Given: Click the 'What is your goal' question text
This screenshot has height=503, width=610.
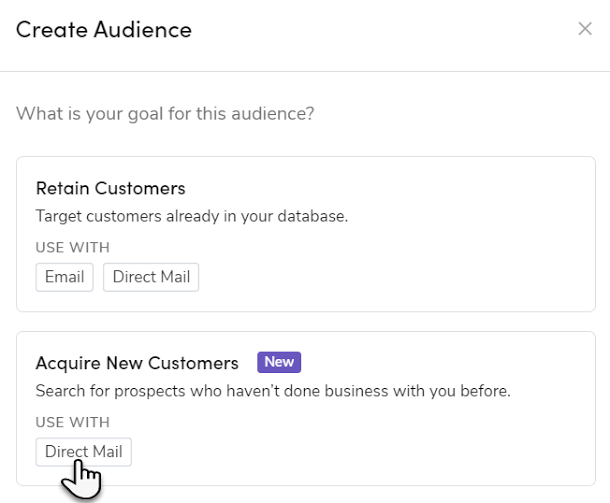Looking at the screenshot, I should (x=165, y=114).
